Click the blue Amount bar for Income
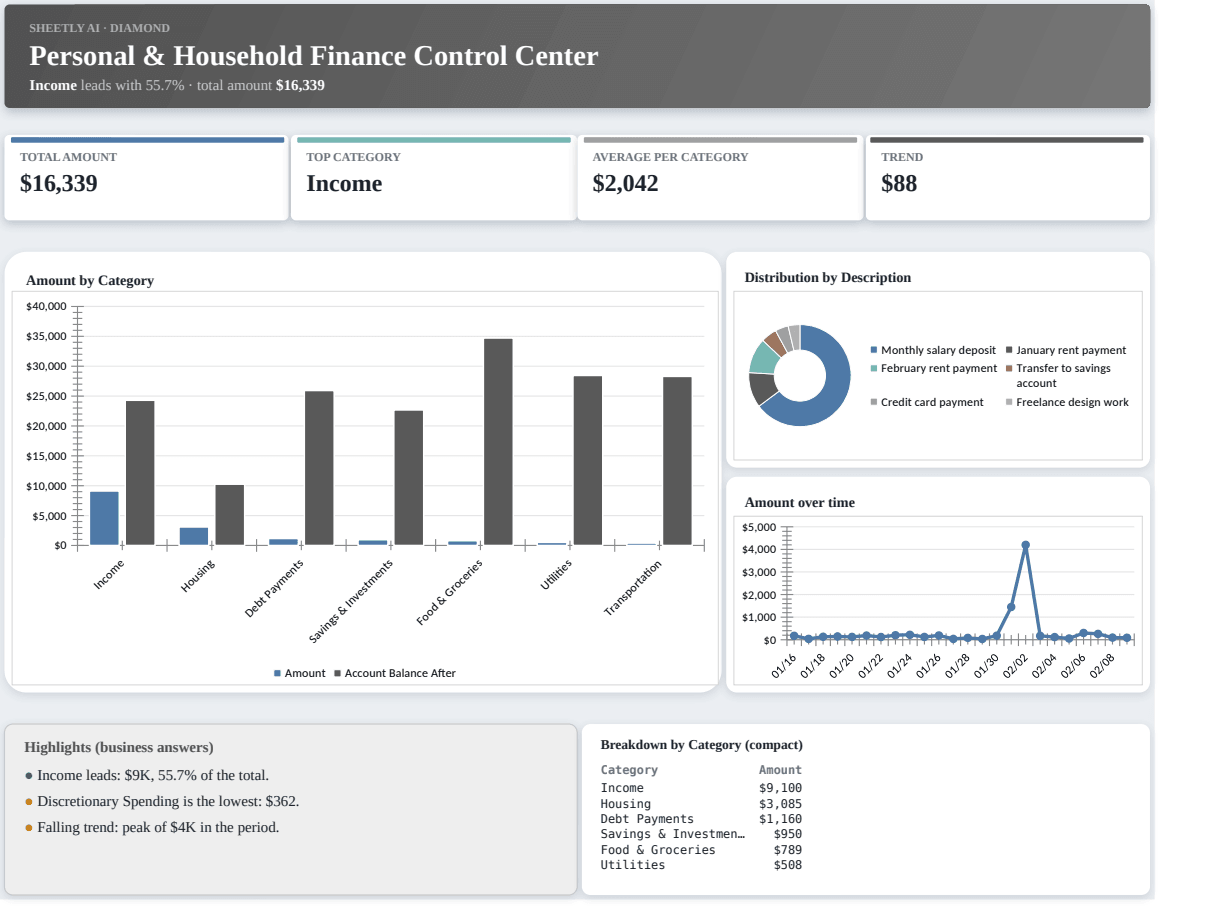Screen dimensions: 1227x922 click(x=104, y=518)
